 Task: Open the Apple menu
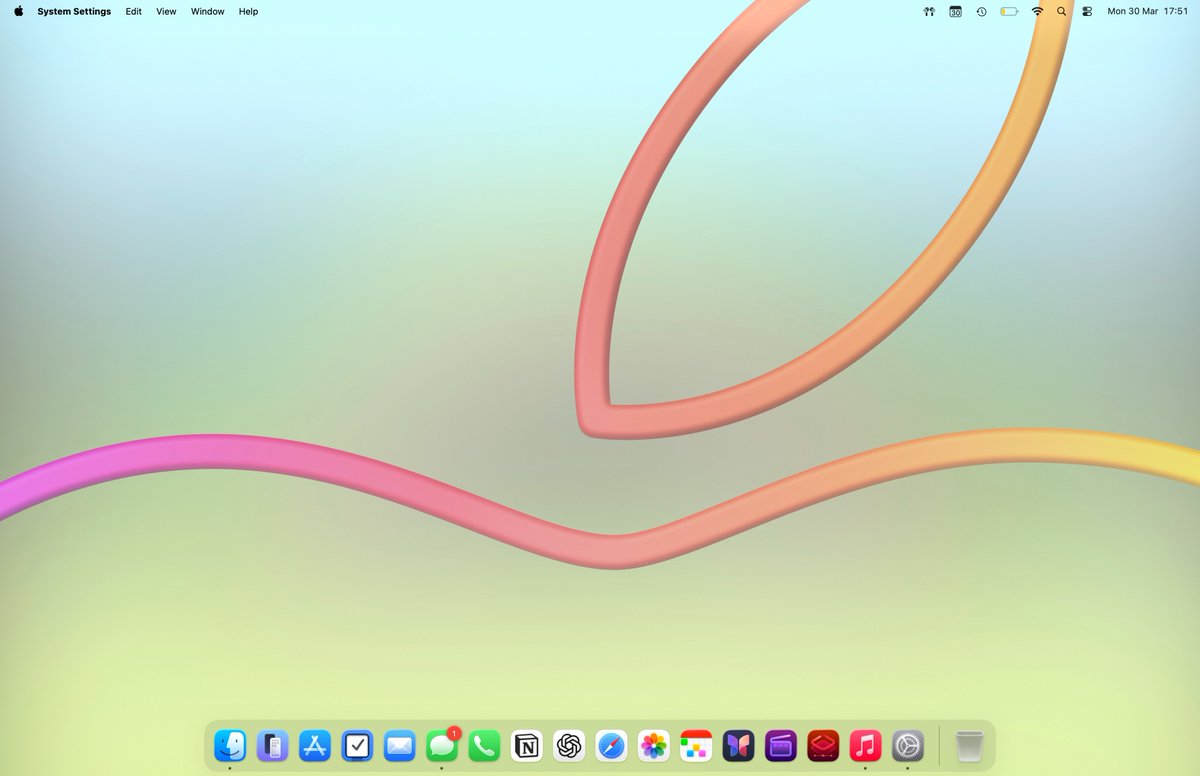18,11
